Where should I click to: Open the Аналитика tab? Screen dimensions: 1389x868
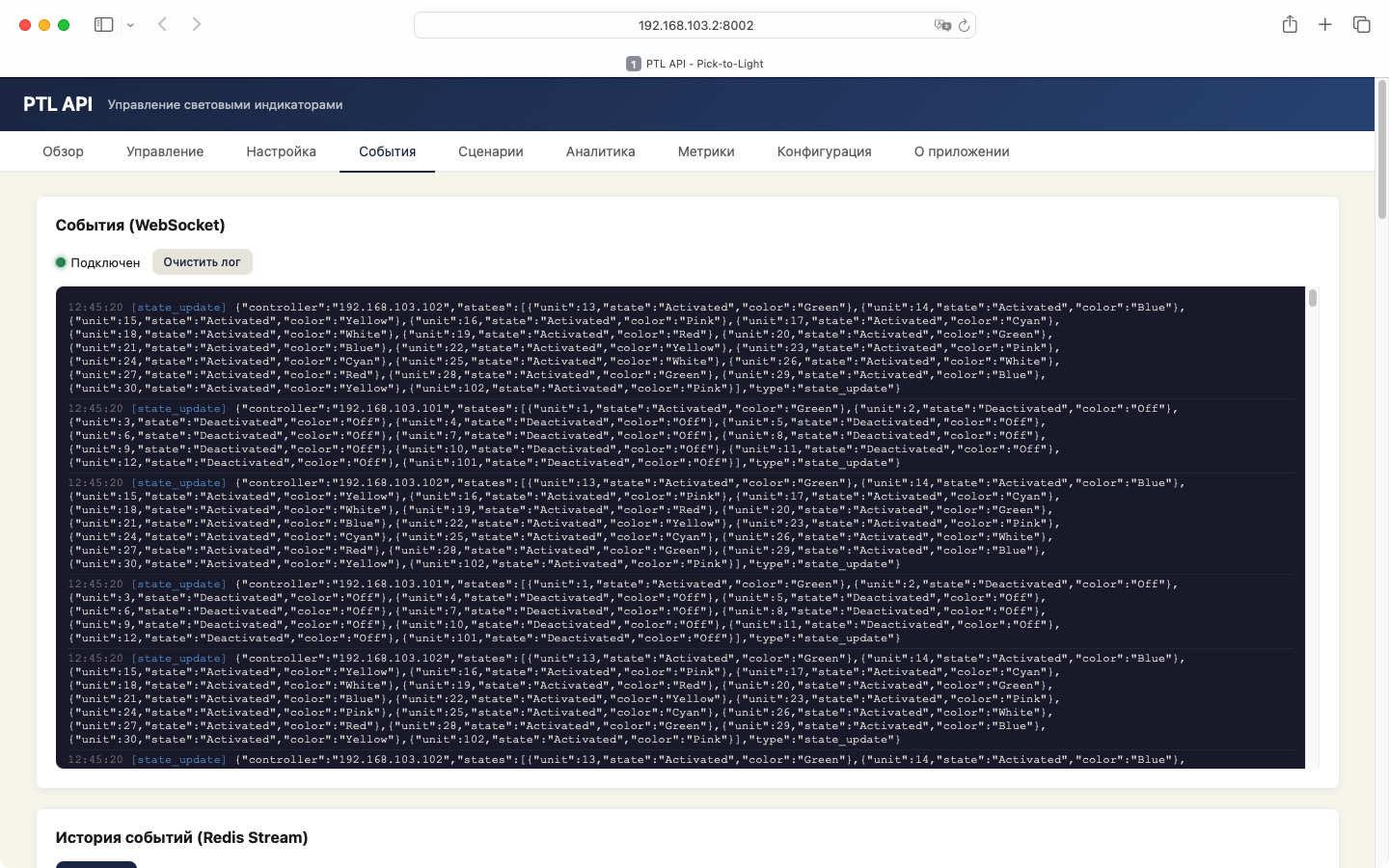pyautogui.click(x=600, y=151)
